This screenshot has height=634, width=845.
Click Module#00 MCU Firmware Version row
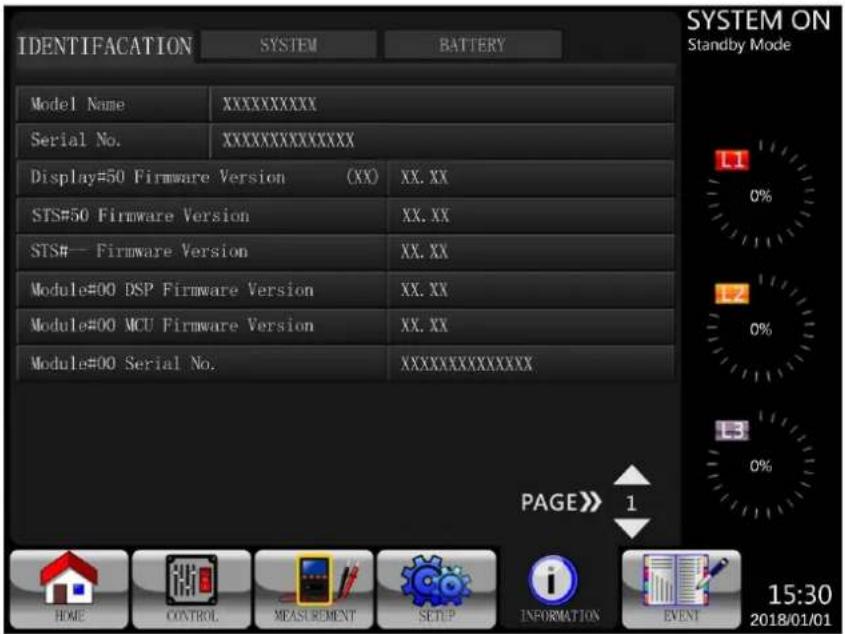[x=345, y=326]
